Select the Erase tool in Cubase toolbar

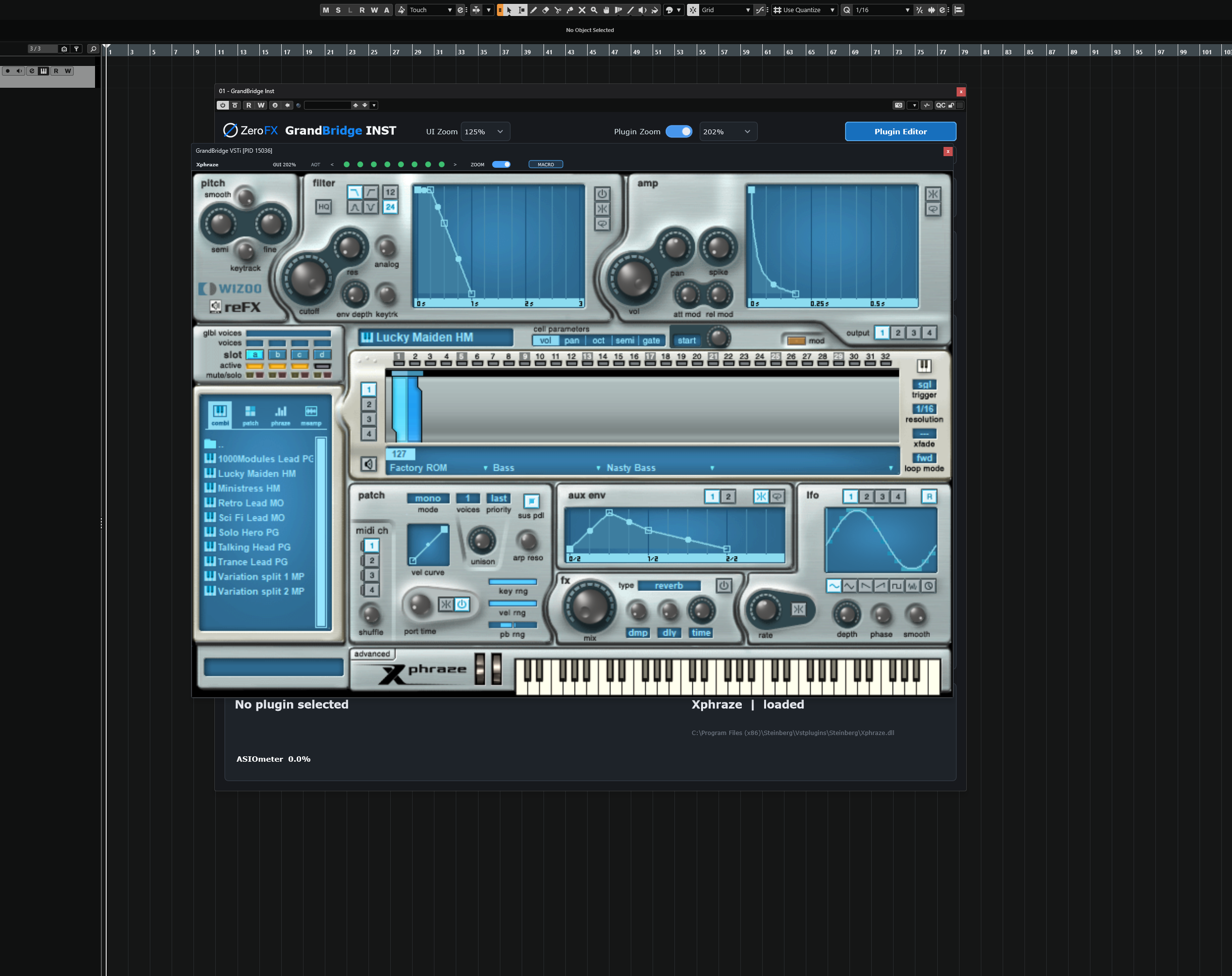(x=546, y=10)
